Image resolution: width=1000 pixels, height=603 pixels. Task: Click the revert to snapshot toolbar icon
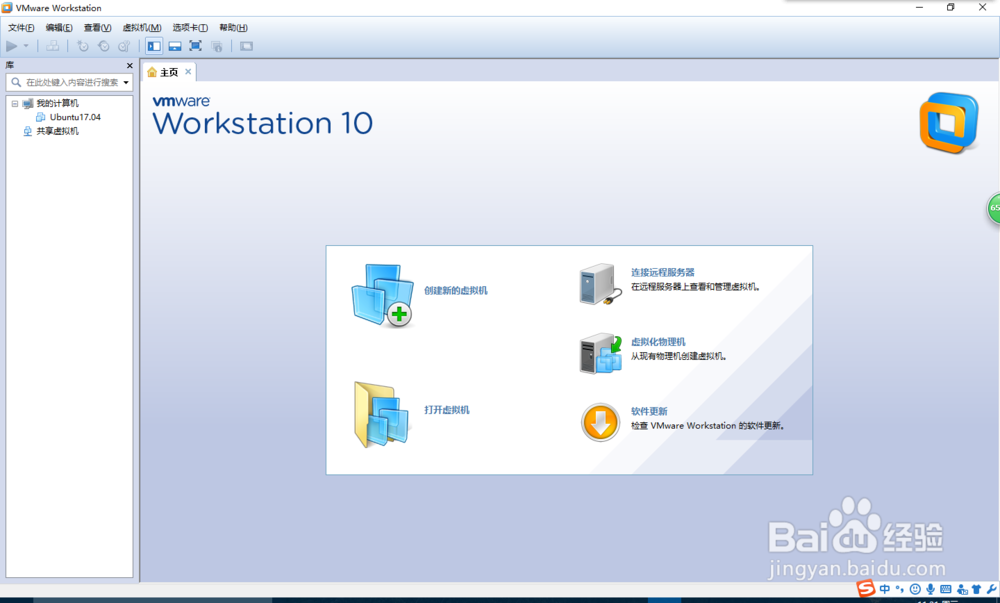pyautogui.click(x=103, y=46)
